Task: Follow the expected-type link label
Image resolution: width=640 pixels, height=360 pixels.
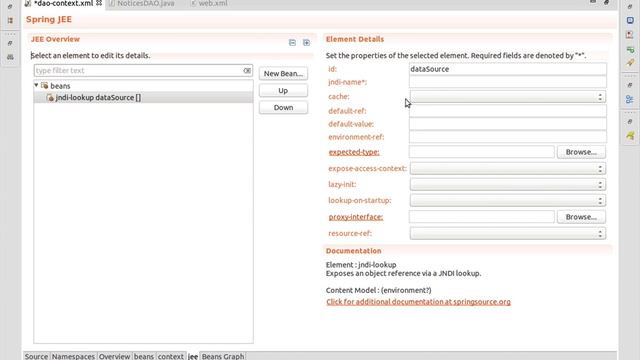Action: tap(354, 152)
